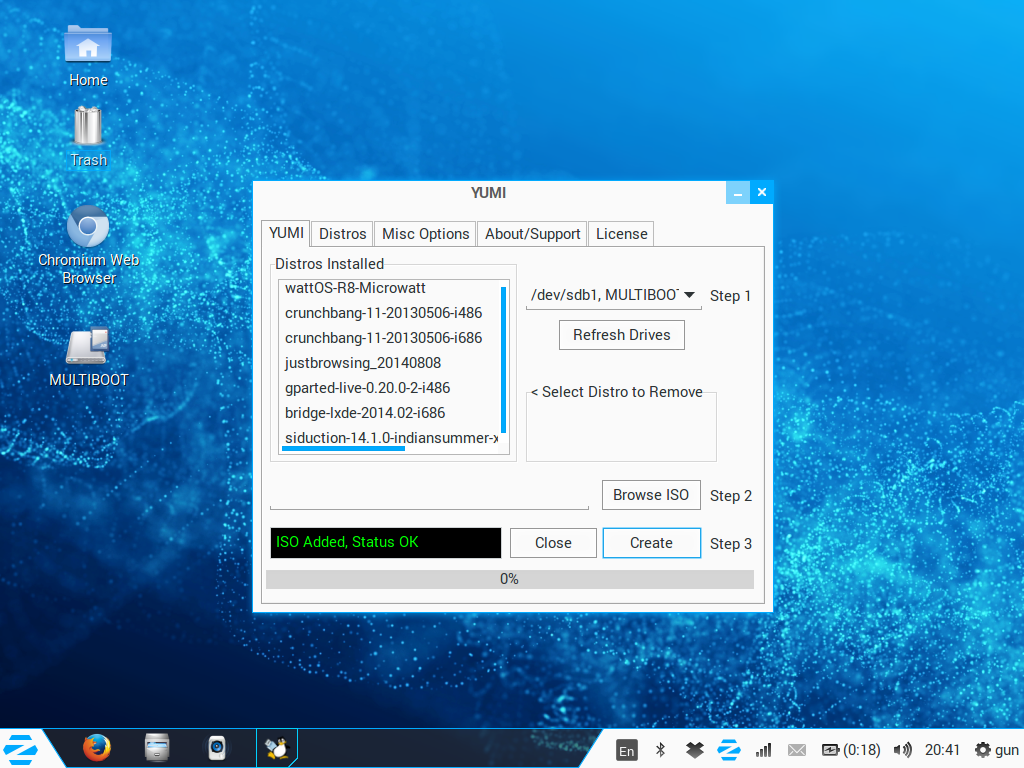
Task: Open the MULTIBOOT drive desktop icon
Action: [88, 357]
